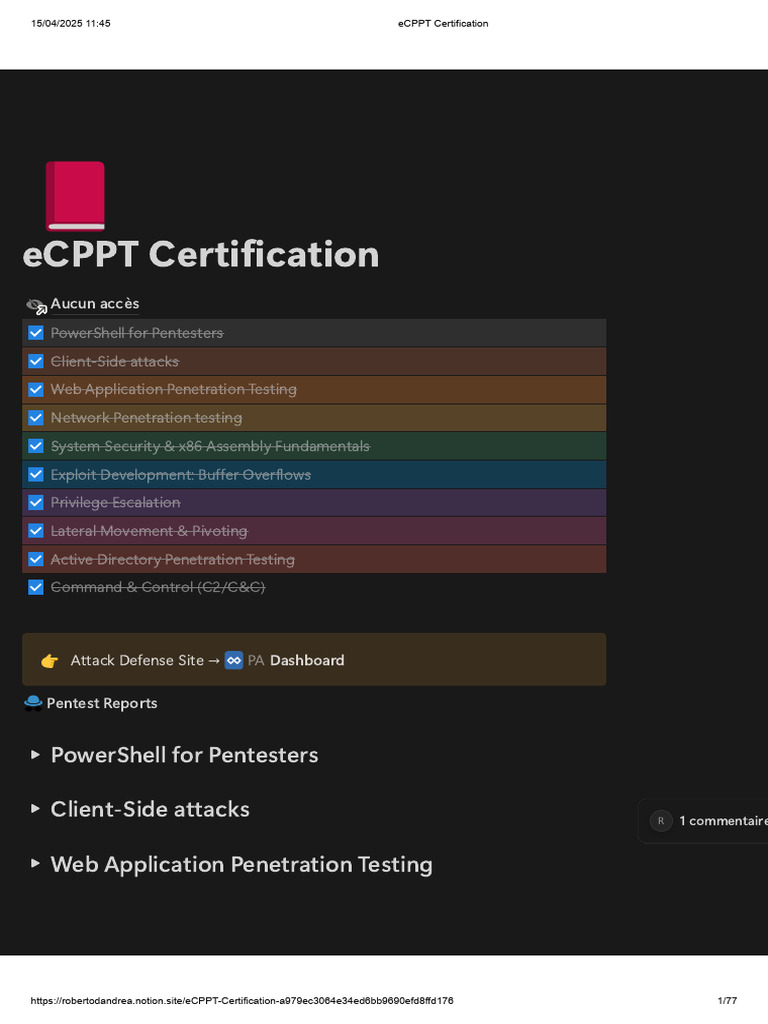This screenshot has height=1024, width=768.
Task: Uncheck Active Directory Penetration Testing checkbox
Action: 36,559
